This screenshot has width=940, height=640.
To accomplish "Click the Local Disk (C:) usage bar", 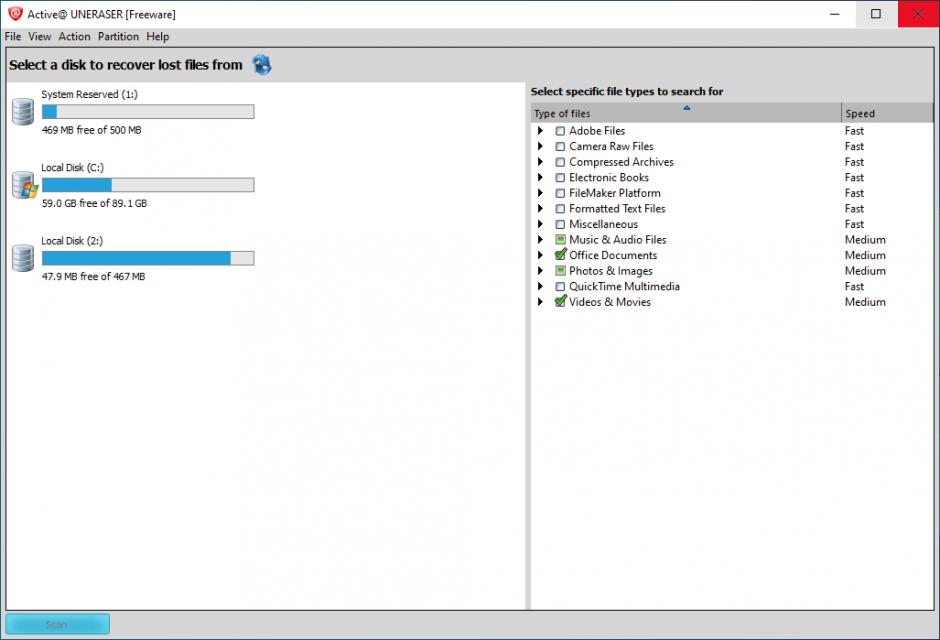I will (x=148, y=185).
